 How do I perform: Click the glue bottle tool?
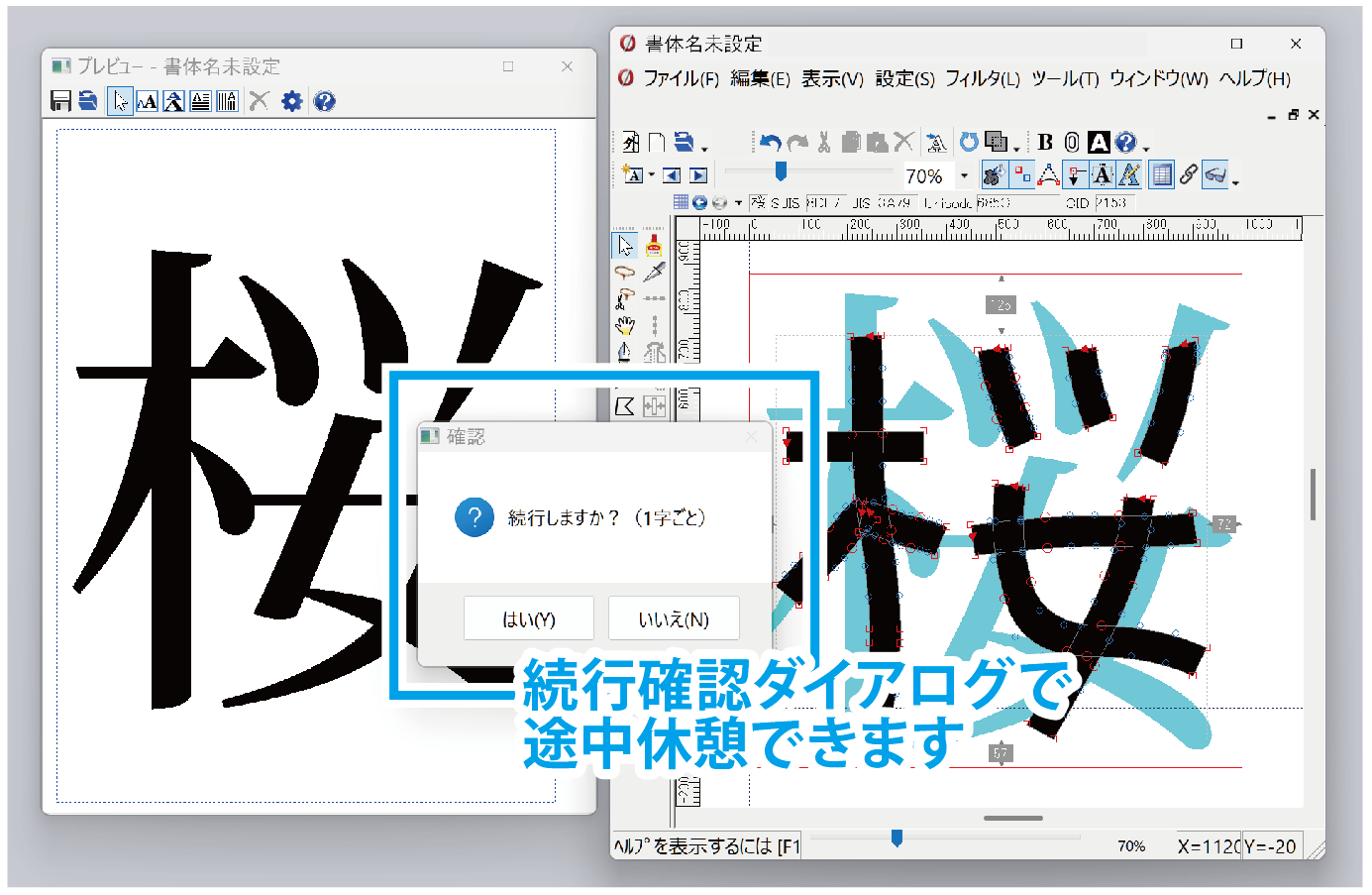[x=654, y=245]
